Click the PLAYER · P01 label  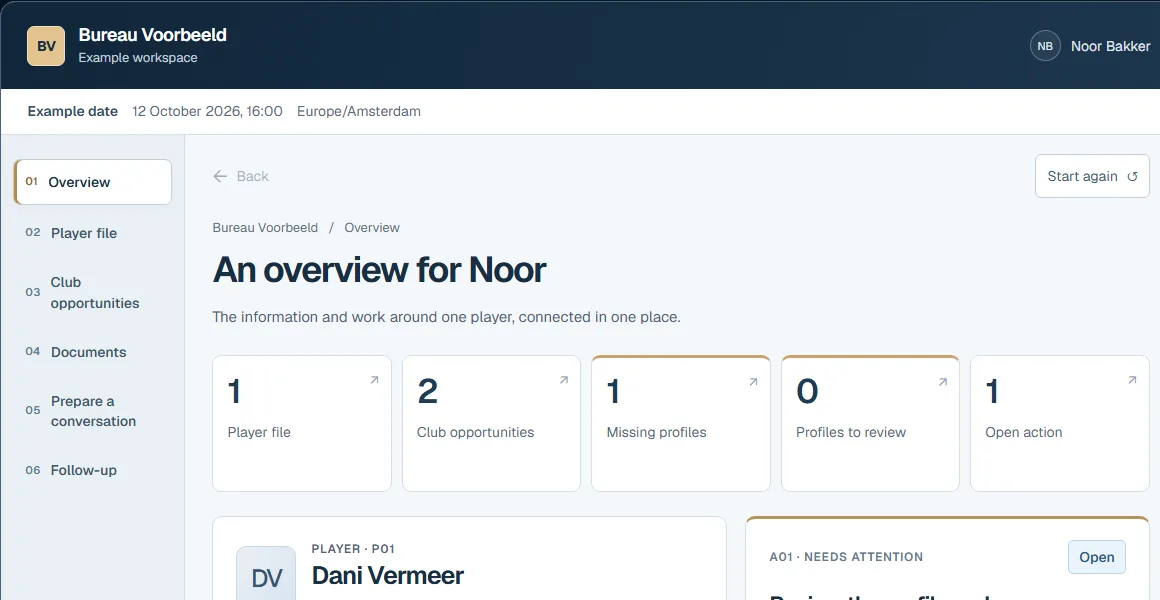click(354, 549)
